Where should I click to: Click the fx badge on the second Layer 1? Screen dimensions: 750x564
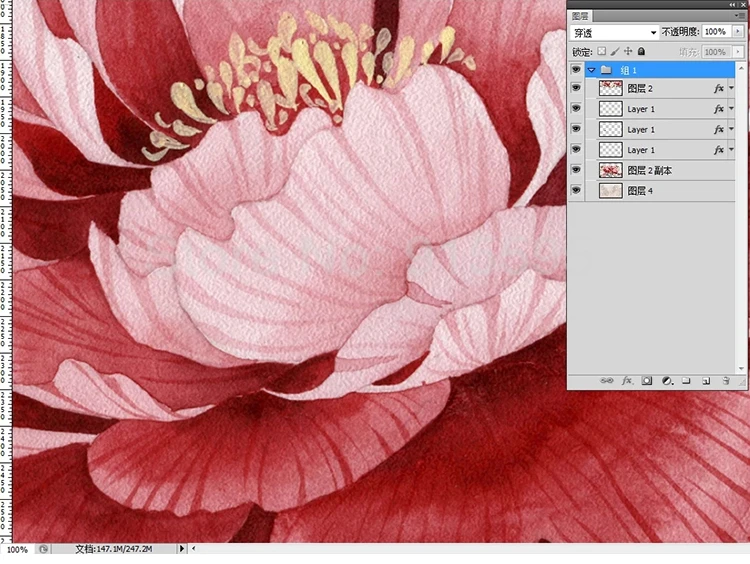coord(718,129)
